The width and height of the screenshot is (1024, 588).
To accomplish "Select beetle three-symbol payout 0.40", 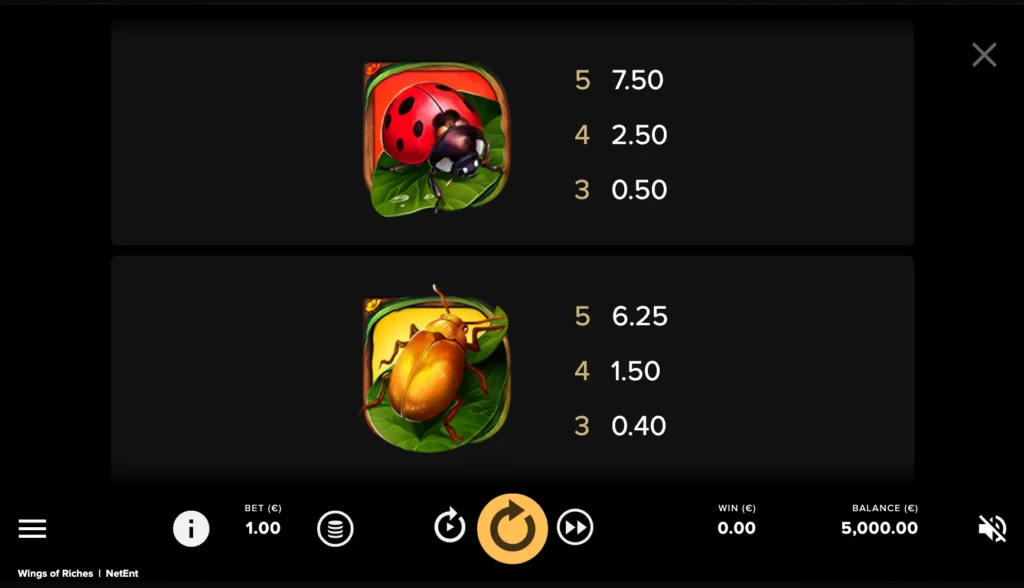I will 639,425.
